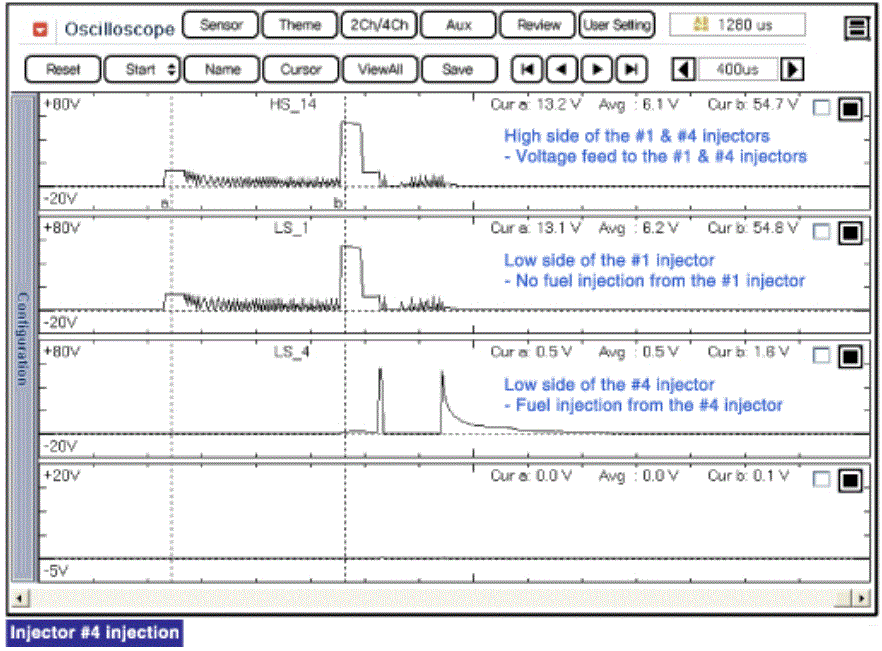Image resolution: width=882 pixels, height=651 pixels.
Task: Jump to last frame playback icon
Action: click(x=631, y=69)
